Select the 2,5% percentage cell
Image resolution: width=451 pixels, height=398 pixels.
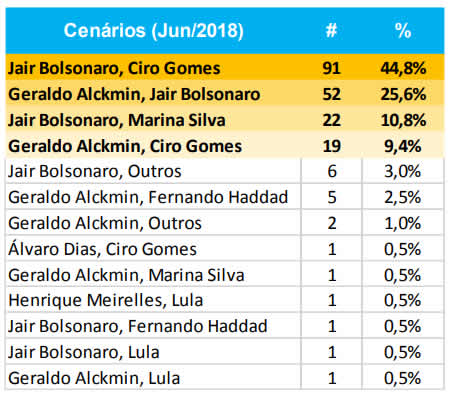(x=403, y=197)
